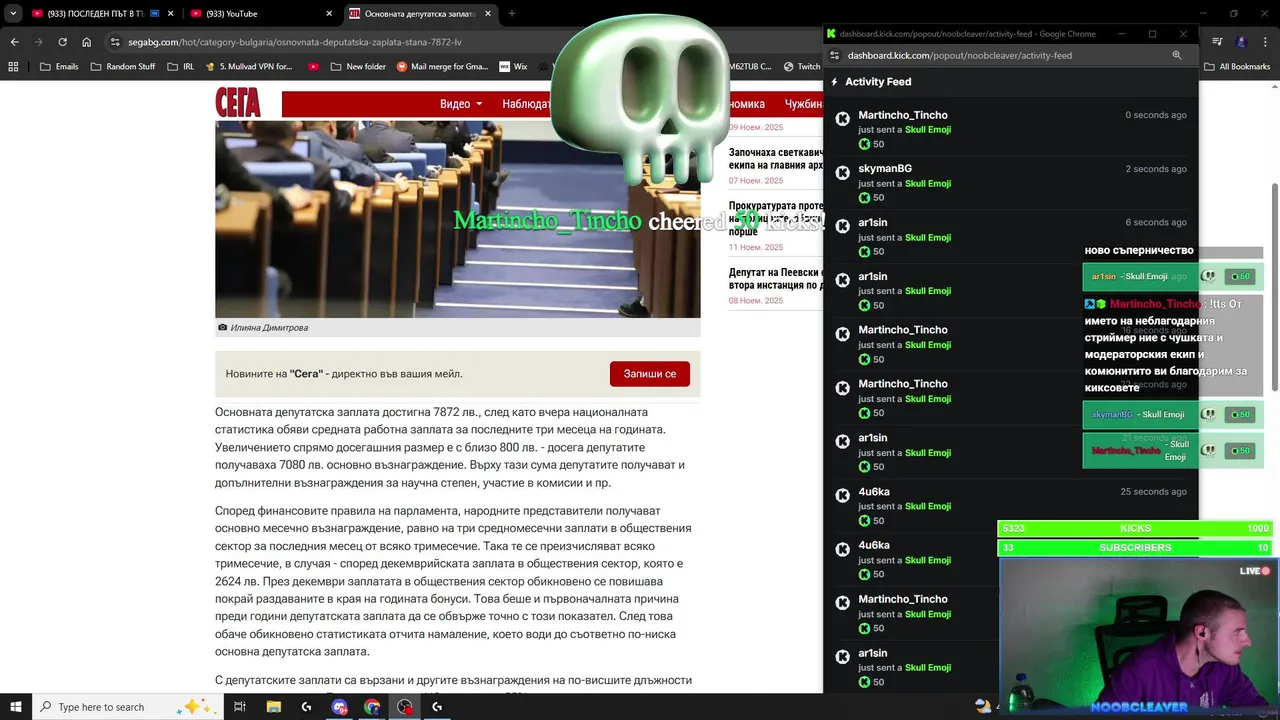This screenshot has height=720, width=1280.
Task: Click the KICKS goal progress bar
Action: pyautogui.click(x=1135, y=528)
